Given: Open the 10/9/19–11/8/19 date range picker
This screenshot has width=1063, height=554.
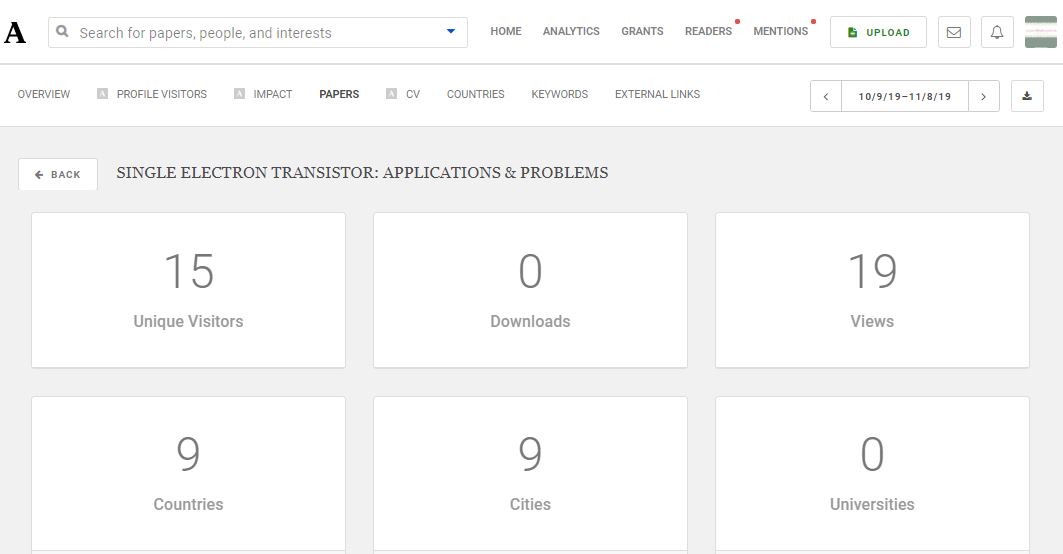Looking at the screenshot, I should 904,96.
